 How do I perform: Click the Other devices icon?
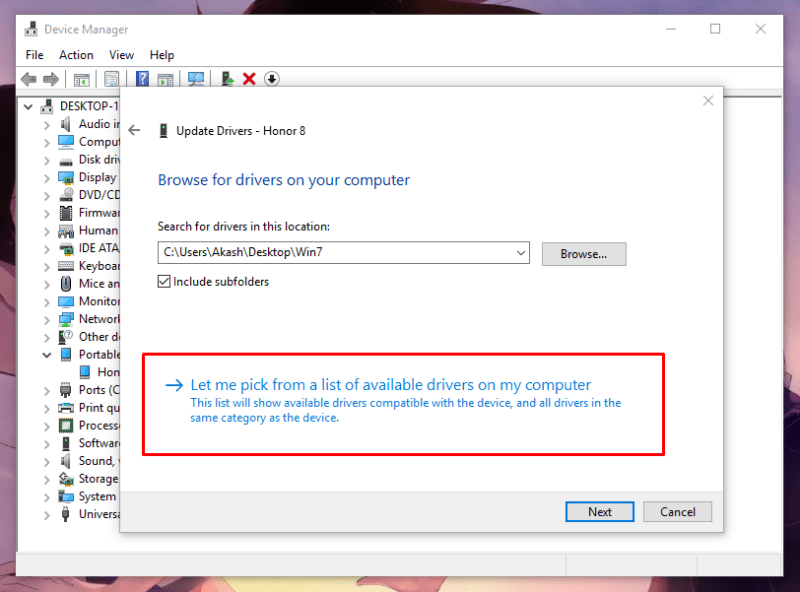pos(66,337)
